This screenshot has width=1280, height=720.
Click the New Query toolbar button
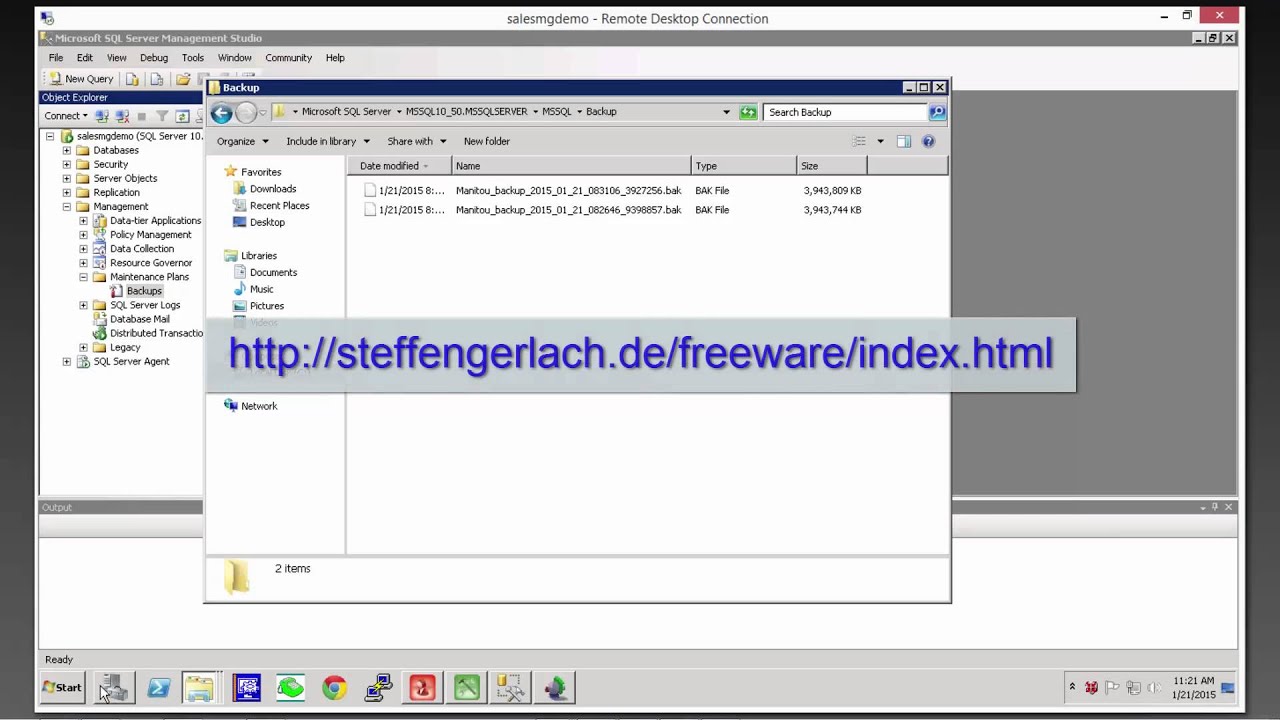[81, 79]
